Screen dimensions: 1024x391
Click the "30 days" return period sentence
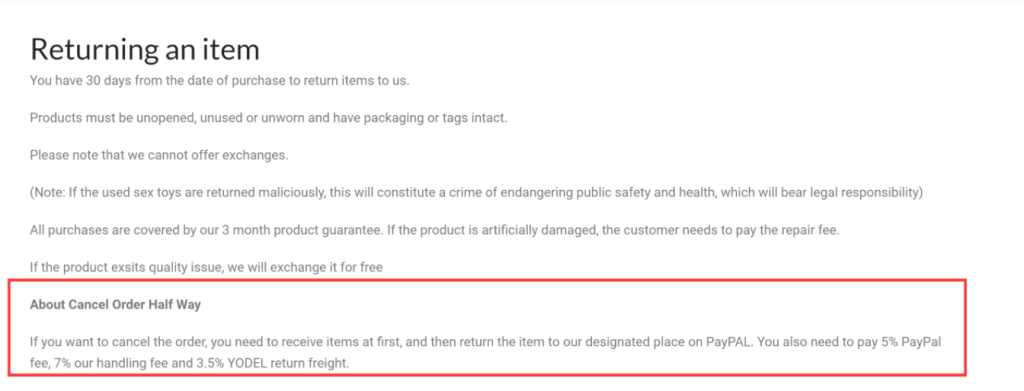tap(219, 81)
